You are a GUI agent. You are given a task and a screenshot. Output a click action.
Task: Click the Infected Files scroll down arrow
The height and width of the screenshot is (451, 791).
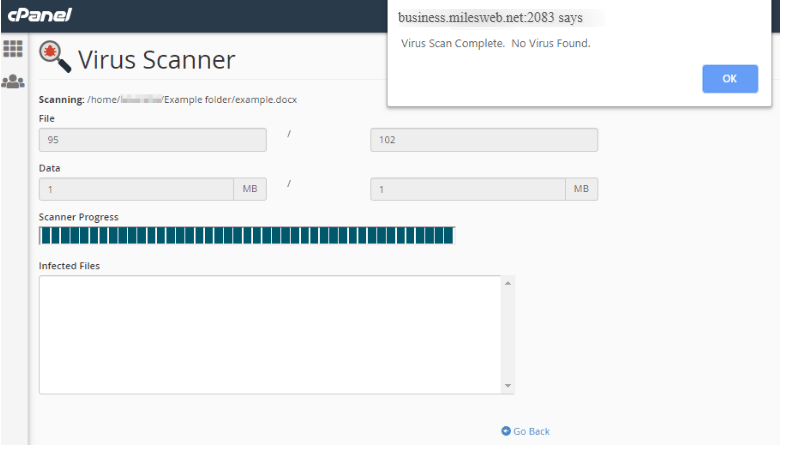(508, 386)
